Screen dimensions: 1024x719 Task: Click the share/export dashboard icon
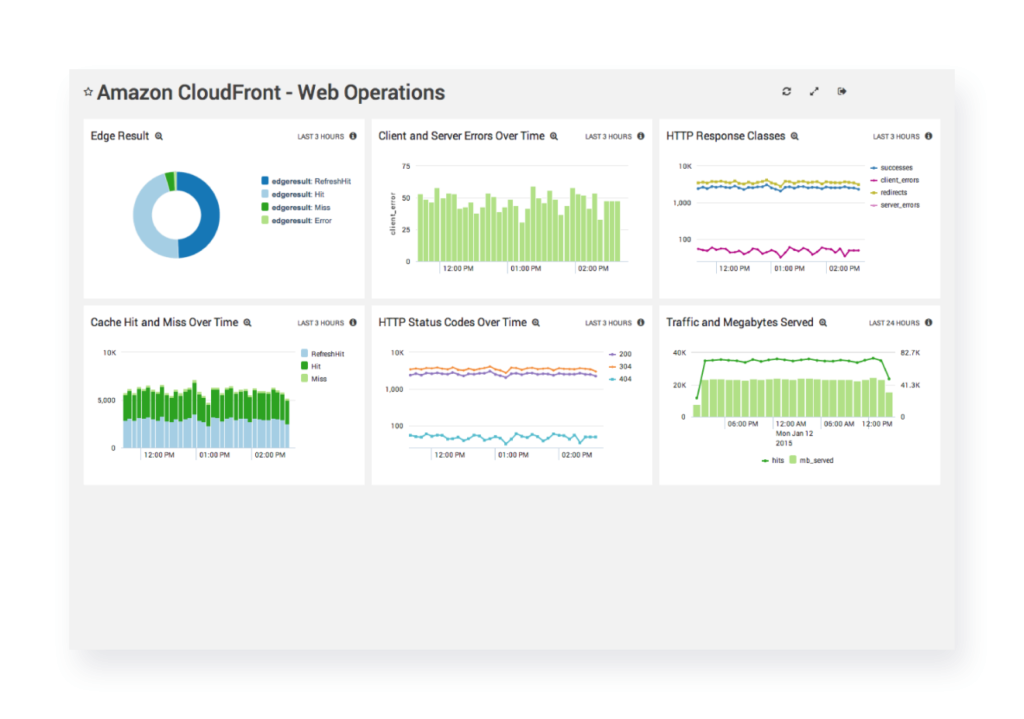[x=842, y=92]
